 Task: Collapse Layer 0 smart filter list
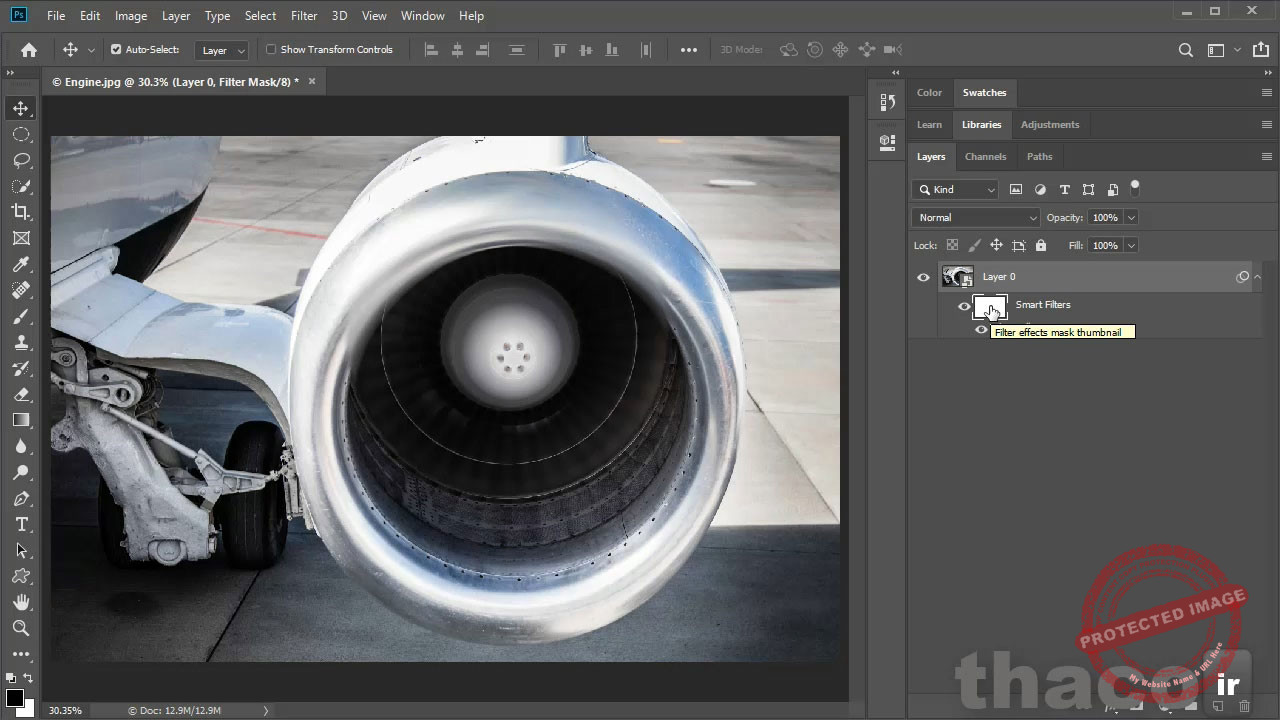click(x=1258, y=277)
